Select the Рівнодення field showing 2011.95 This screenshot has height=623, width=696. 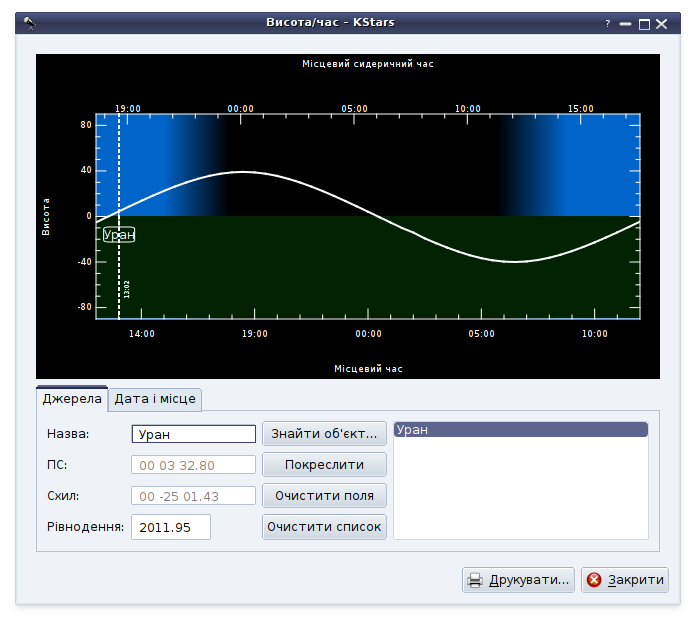coord(171,527)
